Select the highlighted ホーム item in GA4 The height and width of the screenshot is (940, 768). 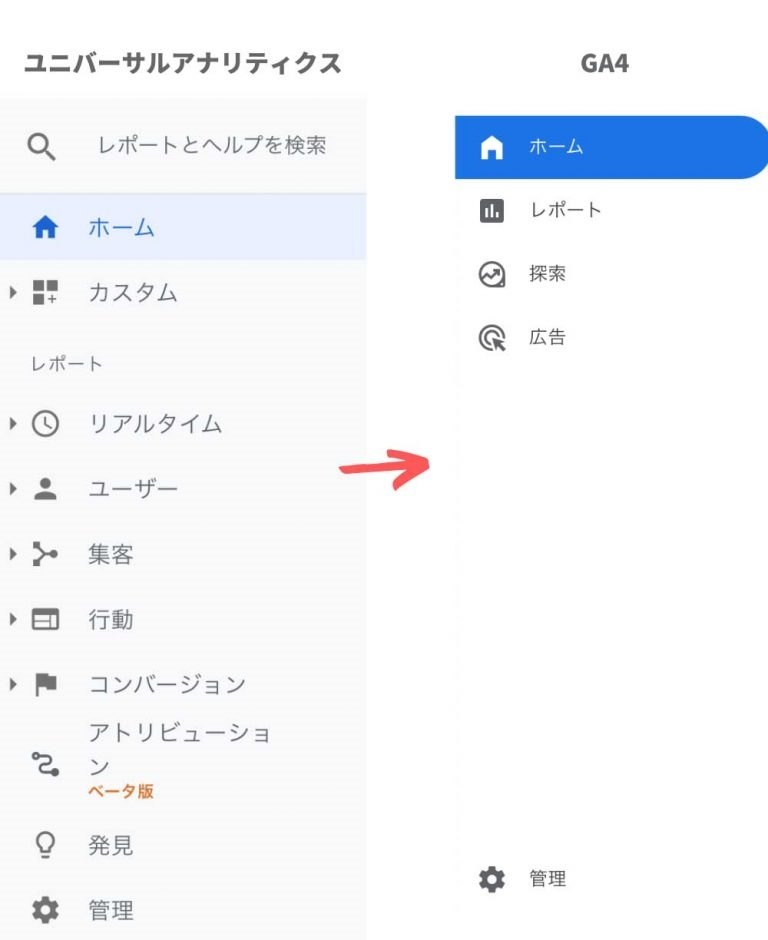coord(612,147)
